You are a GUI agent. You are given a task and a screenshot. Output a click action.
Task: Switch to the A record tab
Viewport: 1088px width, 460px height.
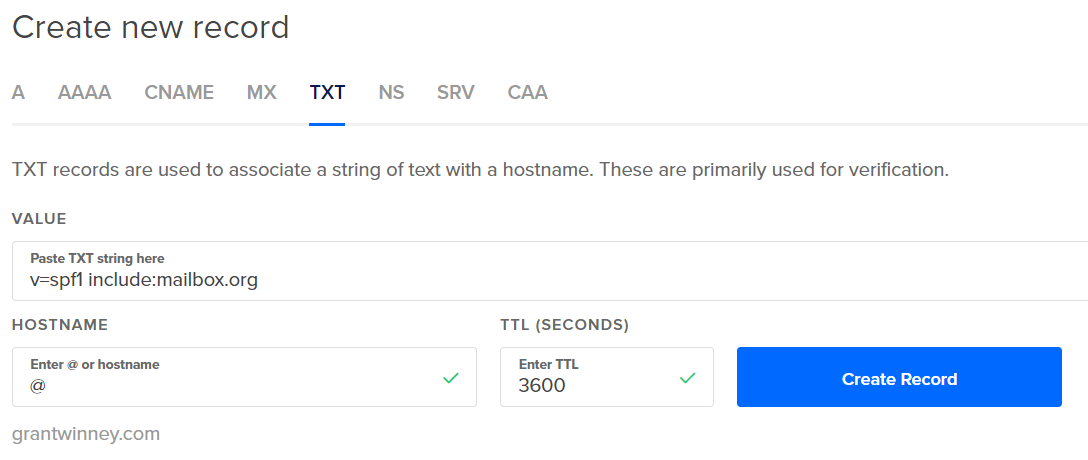pos(18,93)
